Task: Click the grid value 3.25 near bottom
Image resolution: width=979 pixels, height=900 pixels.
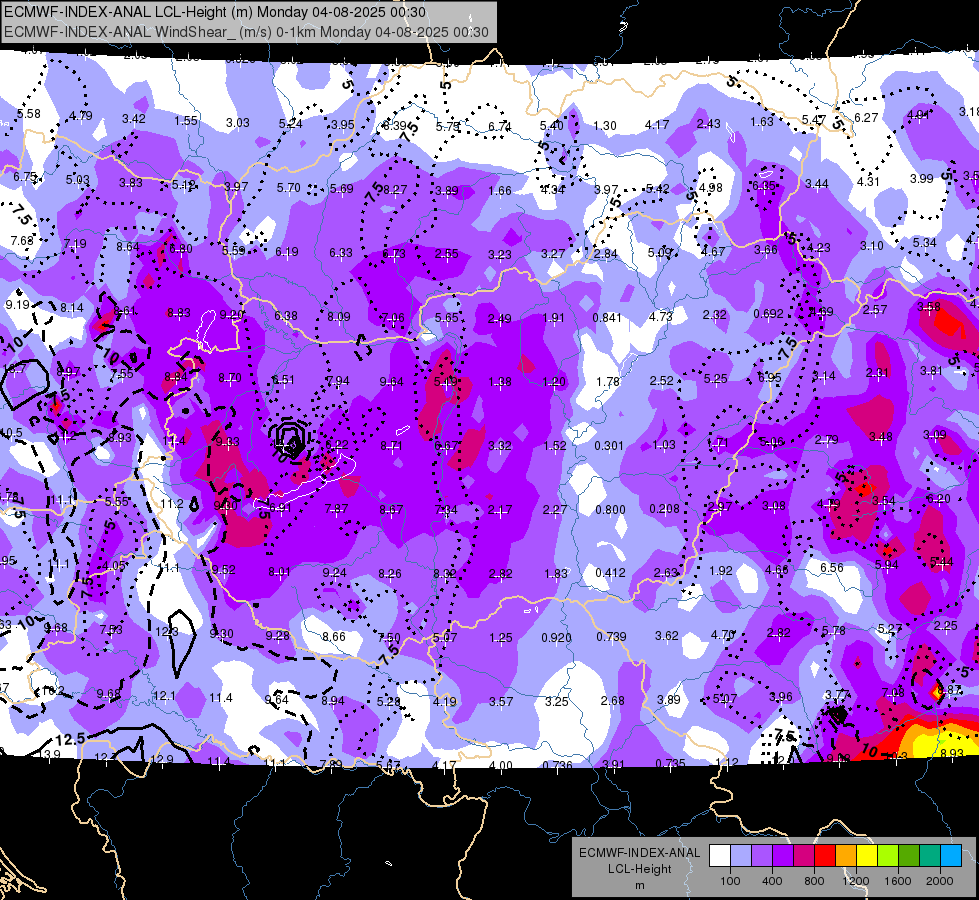Action: coord(556,701)
